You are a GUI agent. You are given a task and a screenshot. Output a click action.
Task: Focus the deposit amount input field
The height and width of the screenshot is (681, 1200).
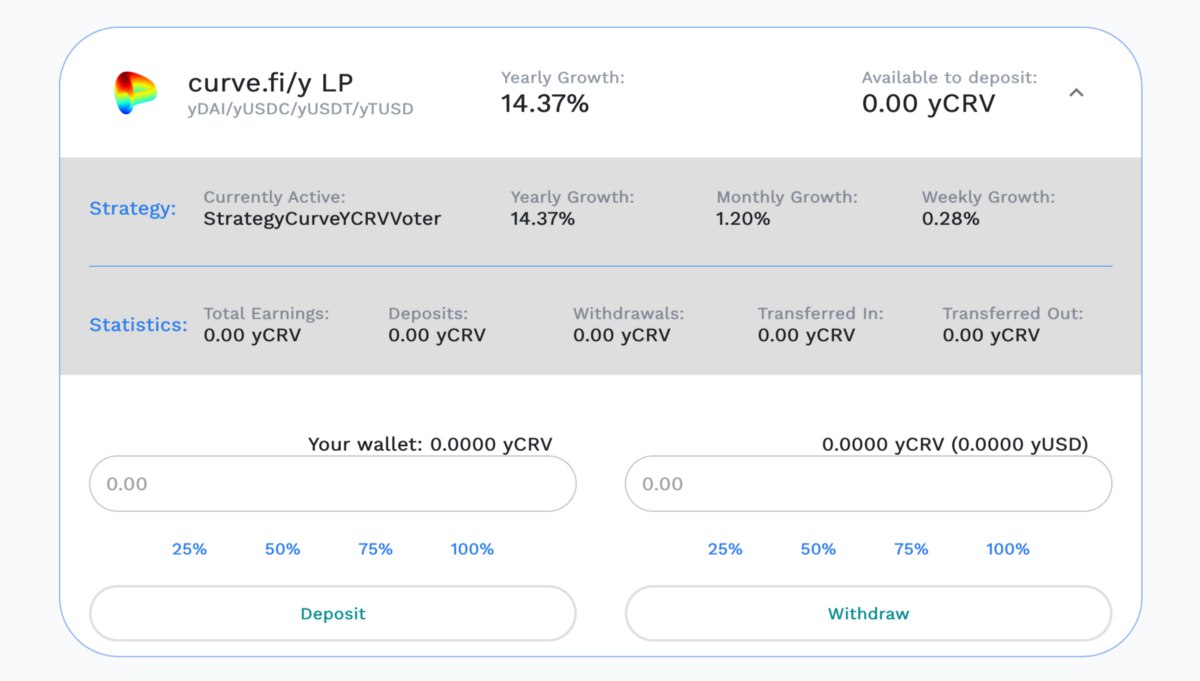click(x=333, y=484)
